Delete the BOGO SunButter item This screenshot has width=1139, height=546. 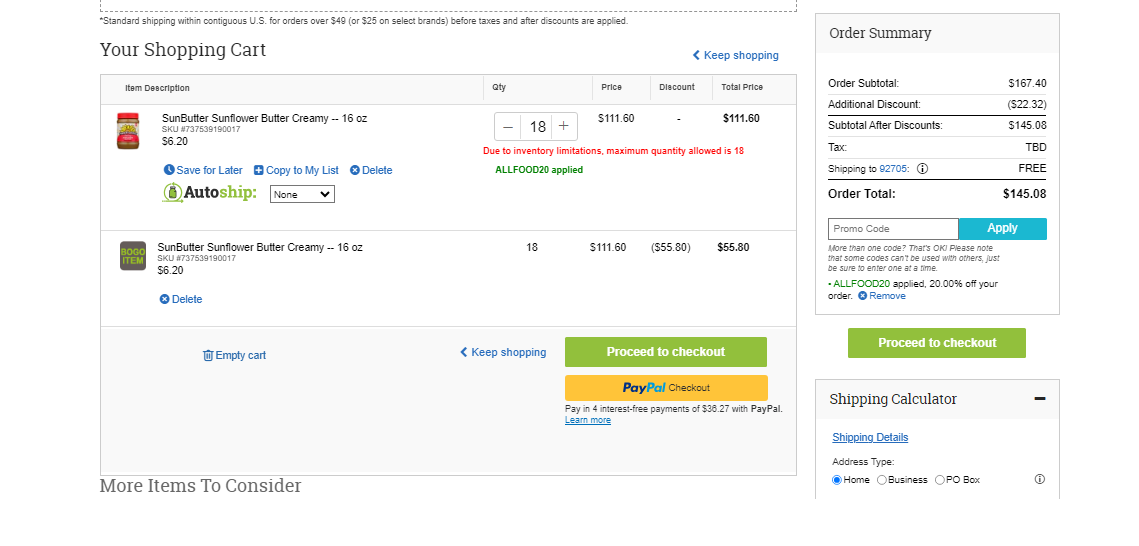point(181,299)
